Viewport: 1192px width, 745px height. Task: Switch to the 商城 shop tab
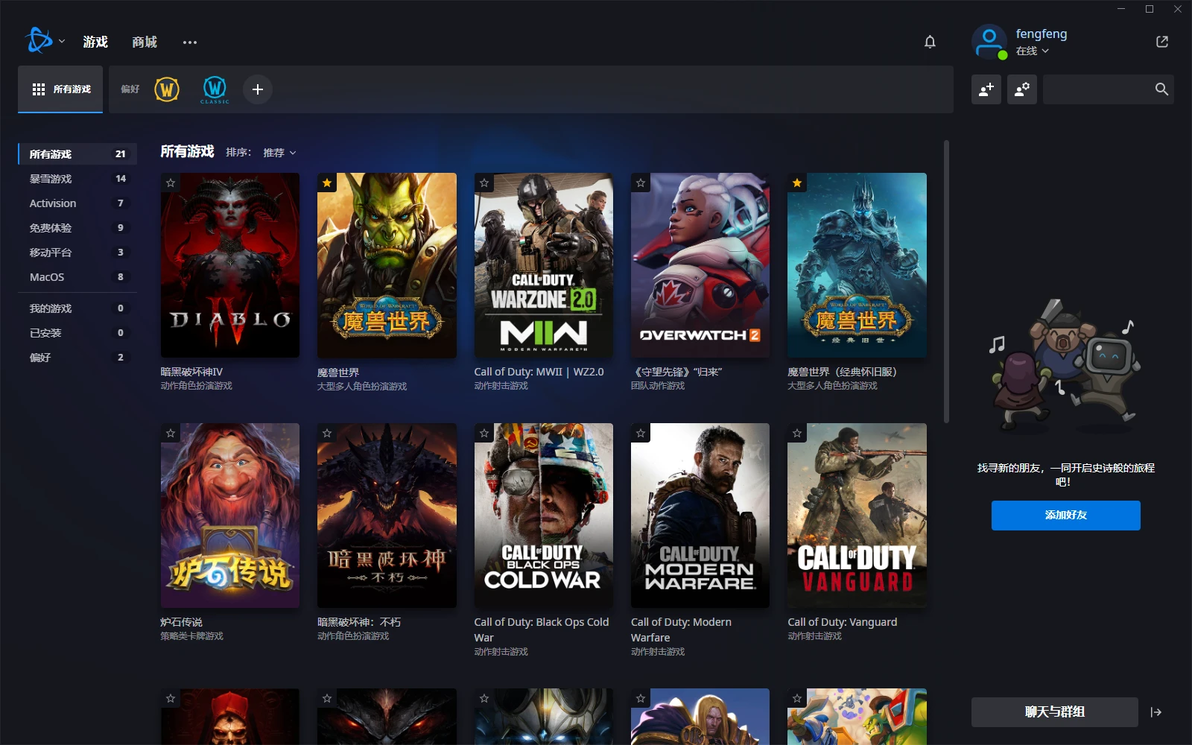144,42
